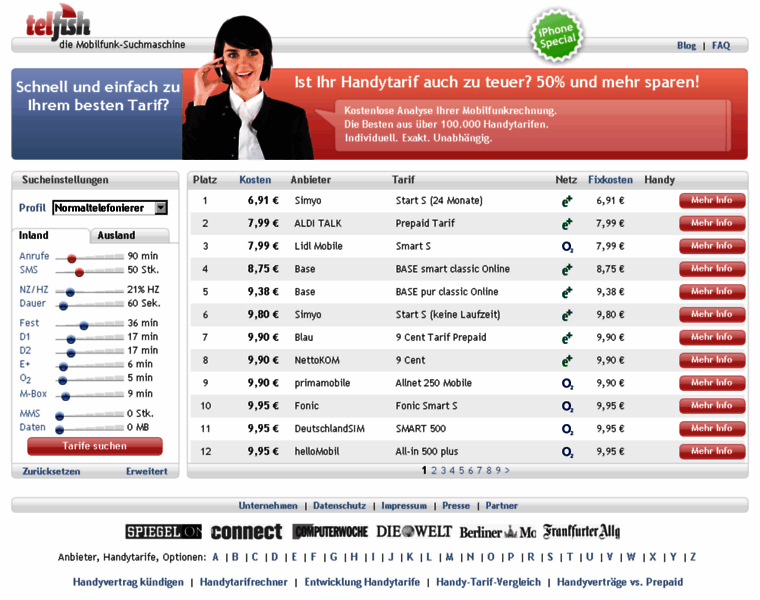Click the O2 icon in primamobile row
The height and width of the screenshot is (600, 760).
567,384
